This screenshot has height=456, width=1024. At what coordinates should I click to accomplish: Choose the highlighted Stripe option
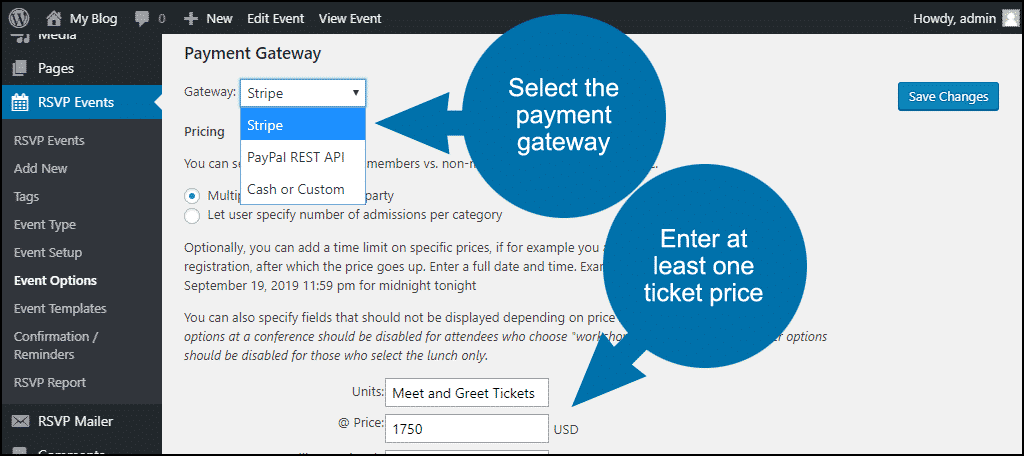pos(303,125)
